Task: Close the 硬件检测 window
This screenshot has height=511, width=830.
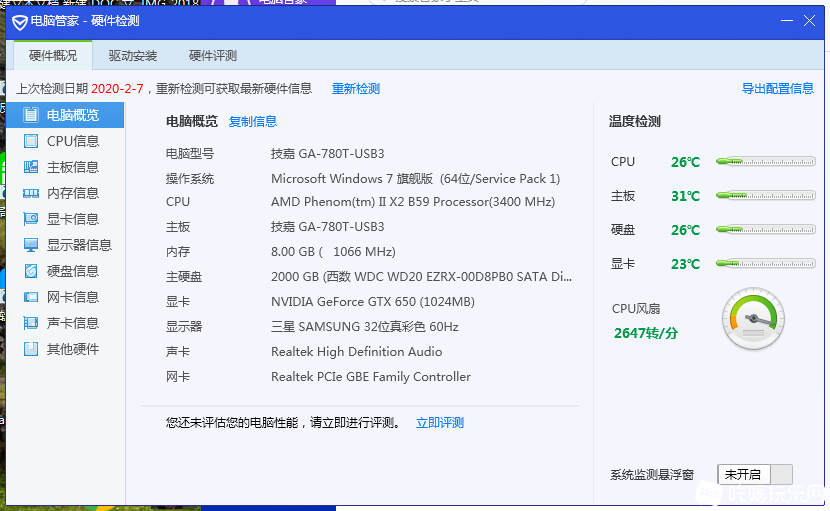Action: point(809,21)
